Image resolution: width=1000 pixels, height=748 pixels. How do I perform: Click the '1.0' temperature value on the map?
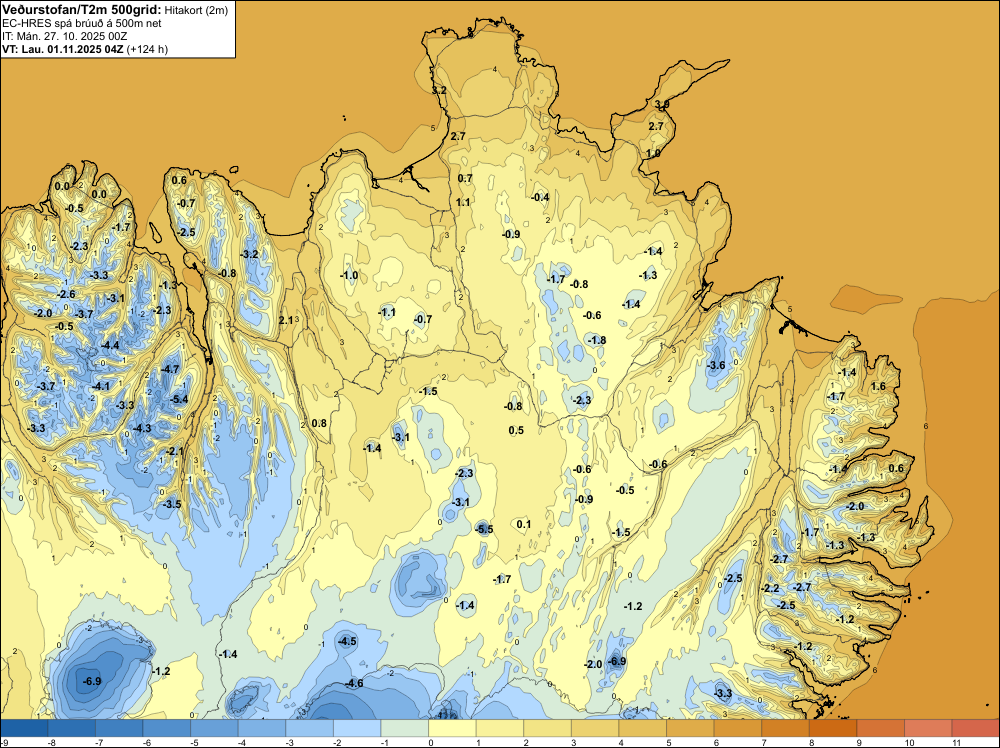(653, 153)
